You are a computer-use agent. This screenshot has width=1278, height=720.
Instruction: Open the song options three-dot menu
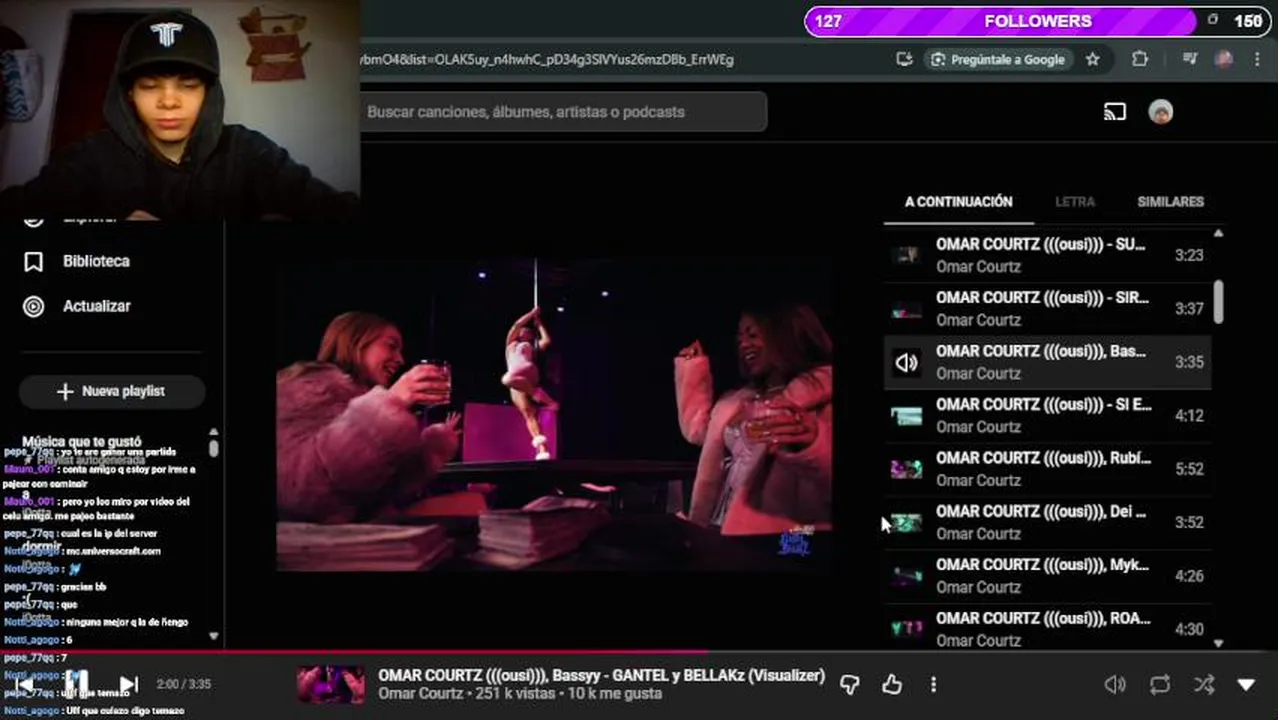click(x=933, y=684)
